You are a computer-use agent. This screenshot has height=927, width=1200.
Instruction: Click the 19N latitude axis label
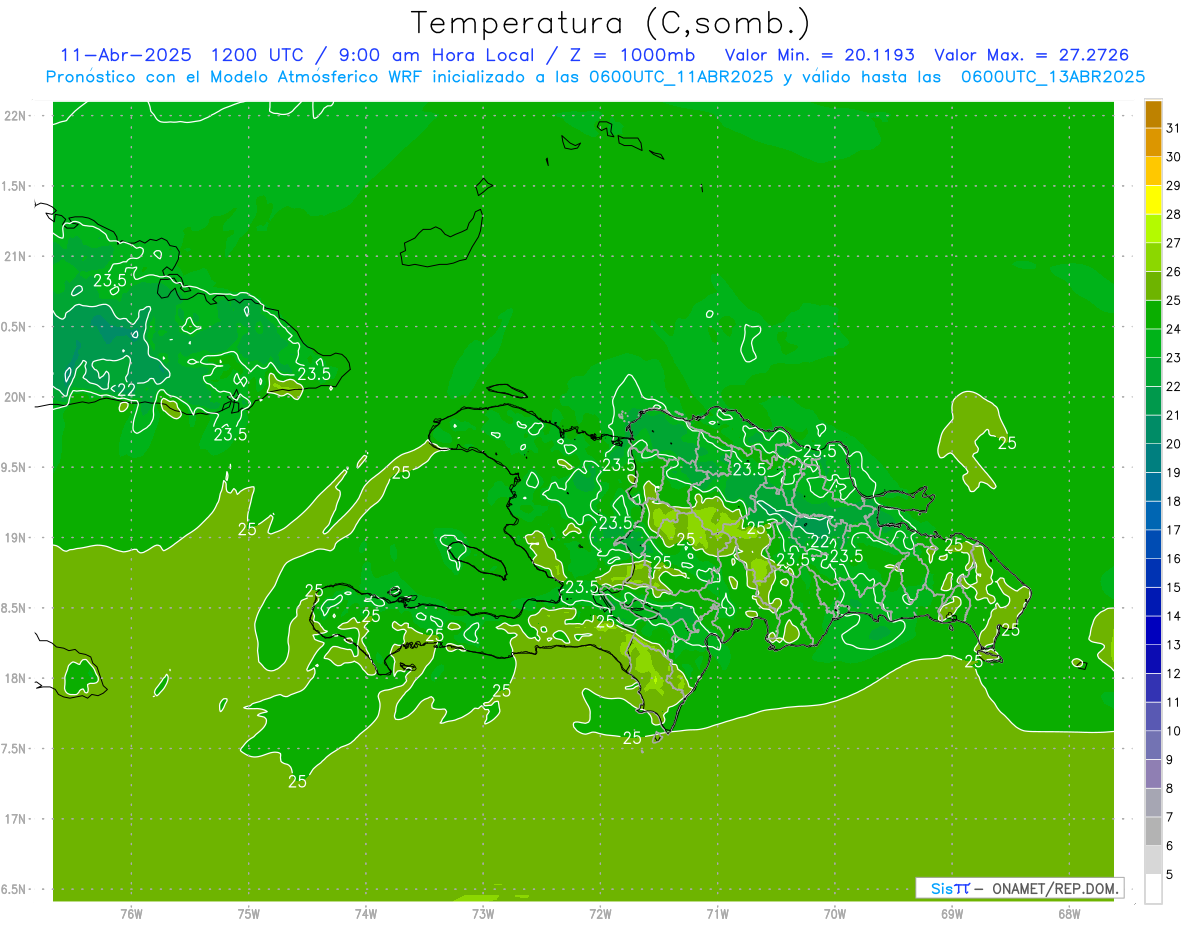click(x=17, y=538)
